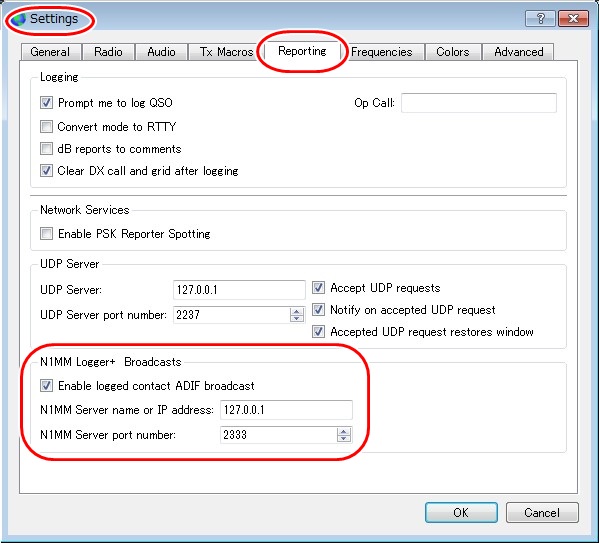599x543 pixels.
Task: Switch to the Radio tab
Action: click(108, 52)
